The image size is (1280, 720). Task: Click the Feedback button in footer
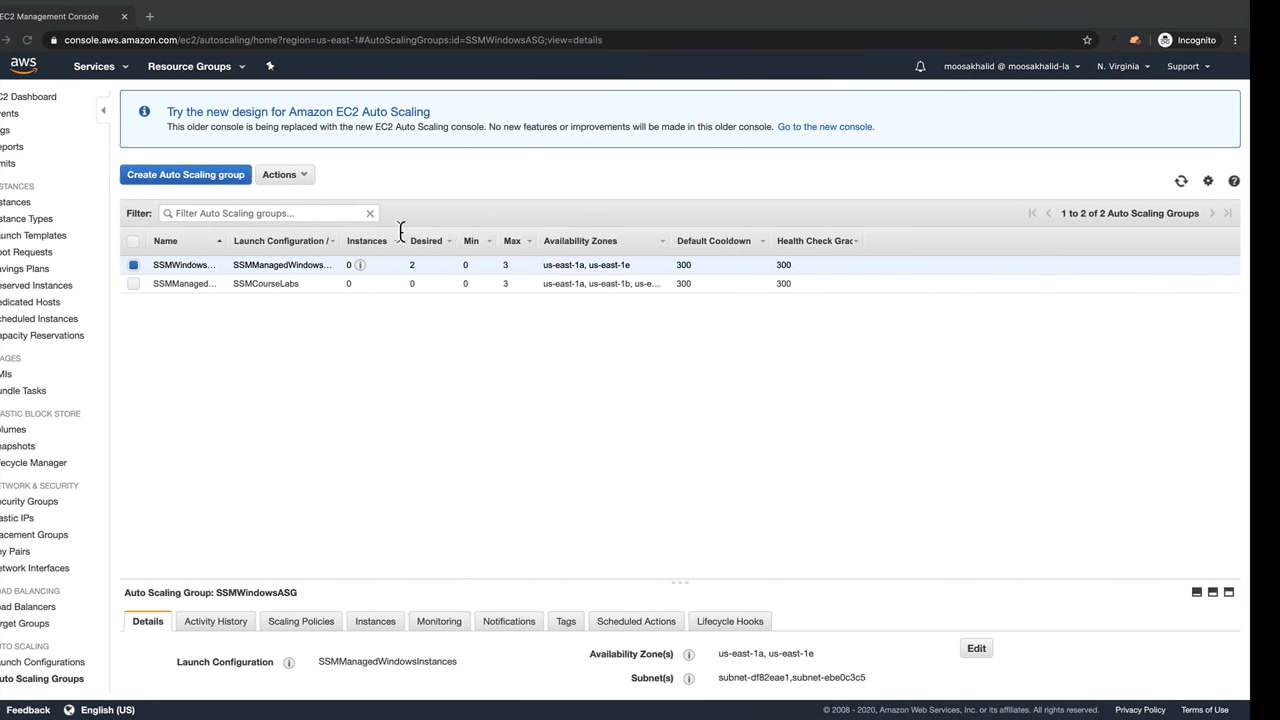tap(28, 710)
